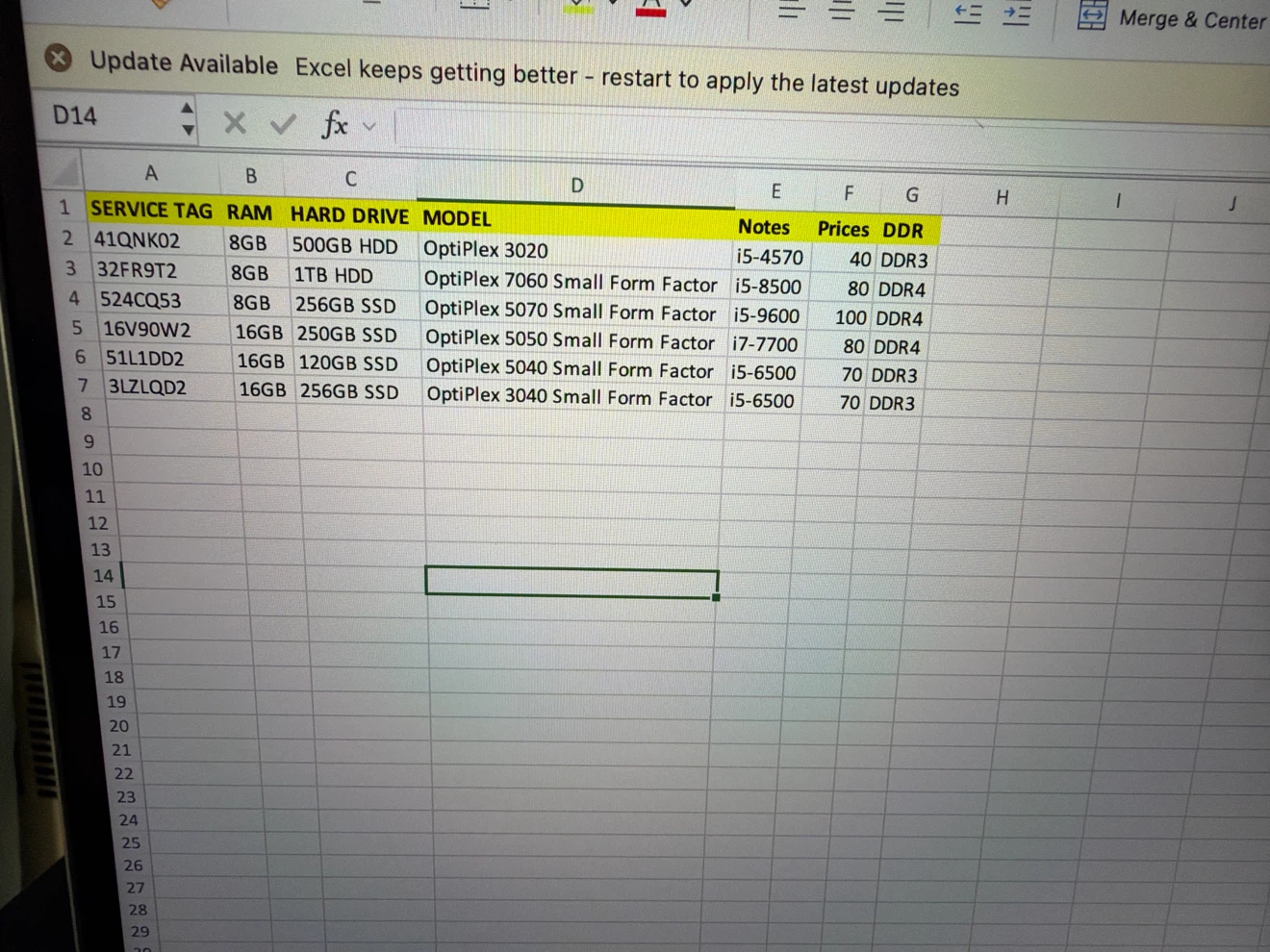The image size is (1270, 952).
Task: Cancel formula entry with X icon
Action: pyautogui.click(x=234, y=122)
